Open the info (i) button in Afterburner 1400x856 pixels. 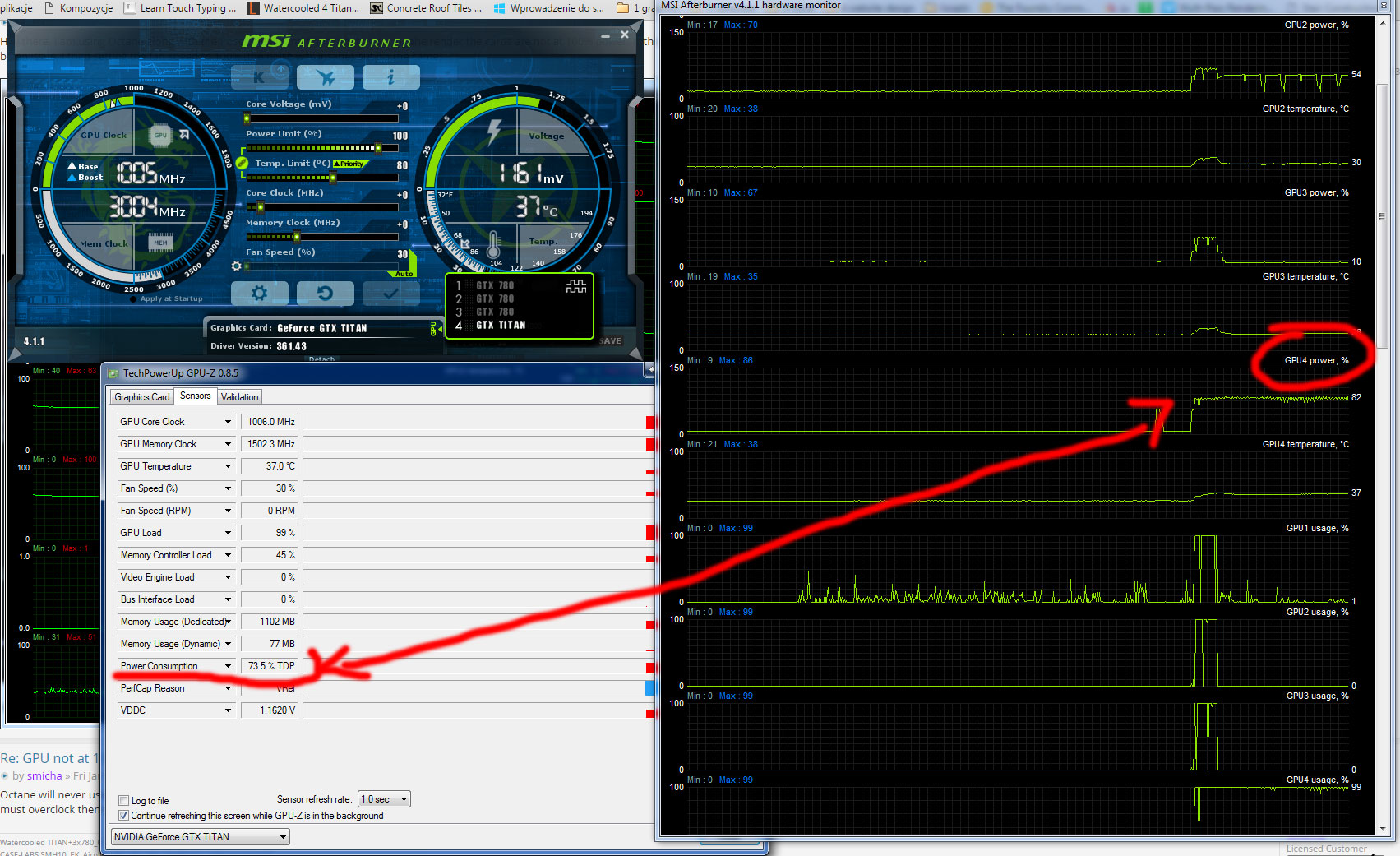391,77
